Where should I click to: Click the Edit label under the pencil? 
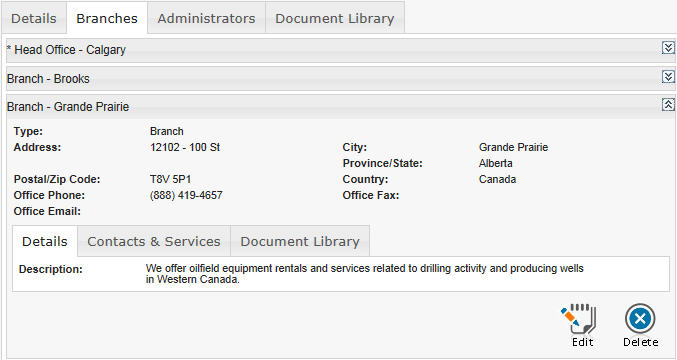582,342
